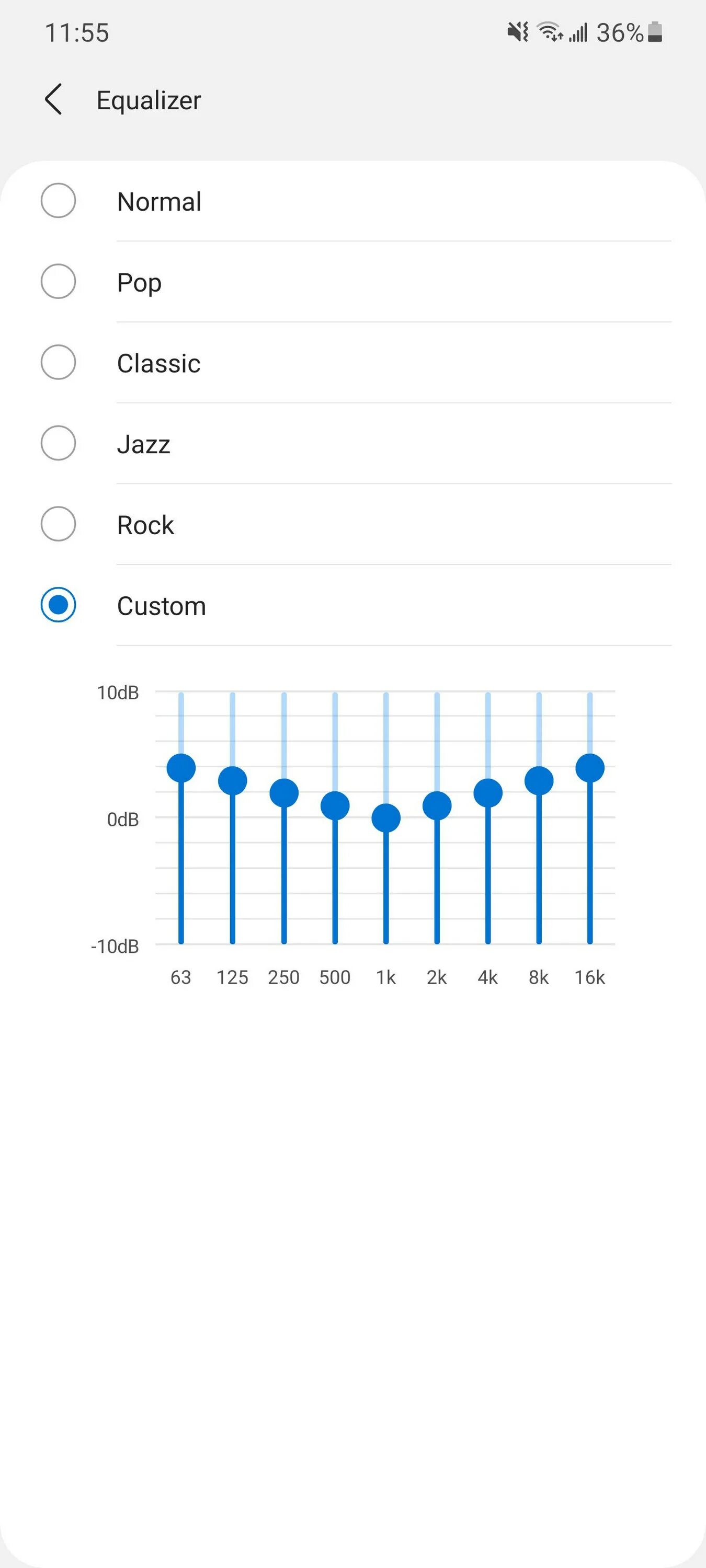Click the 63 Hz slider handle
The height and width of the screenshot is (1568, 706).
(181, 768)
